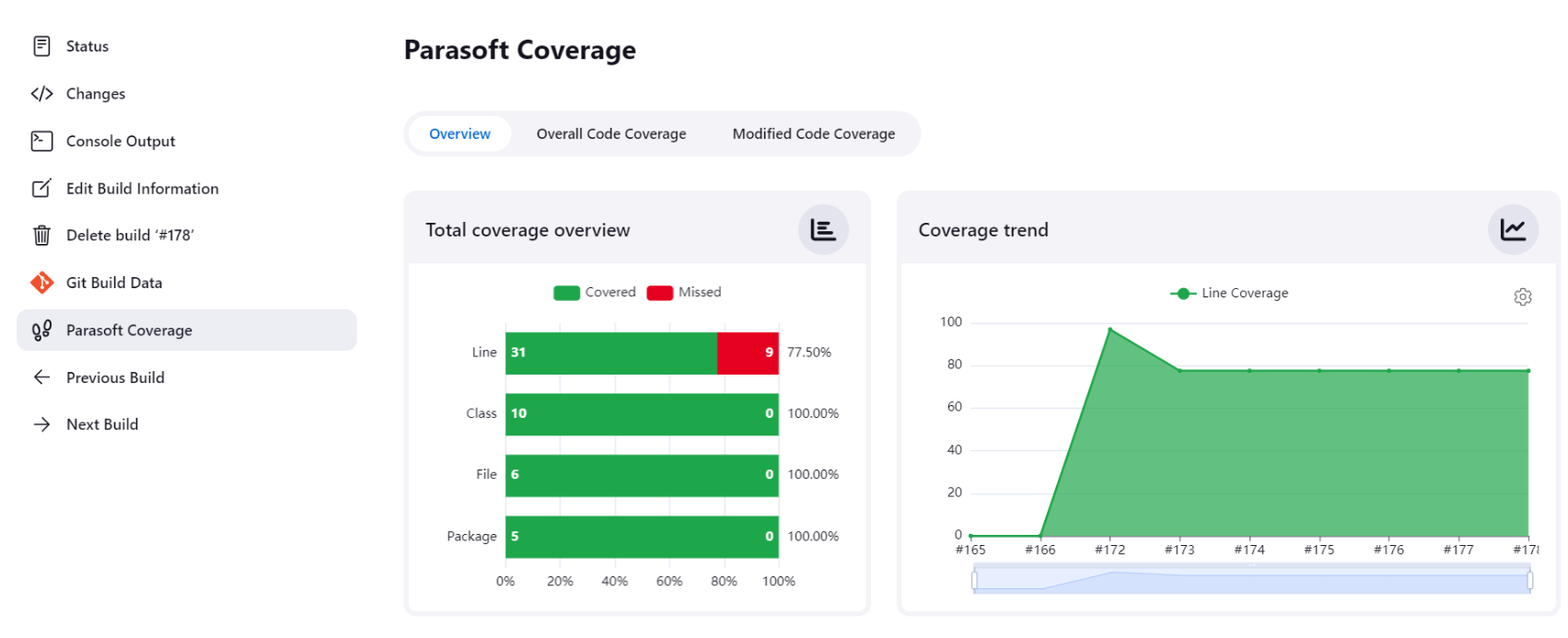Toggle the Covered legend entry

595,292
